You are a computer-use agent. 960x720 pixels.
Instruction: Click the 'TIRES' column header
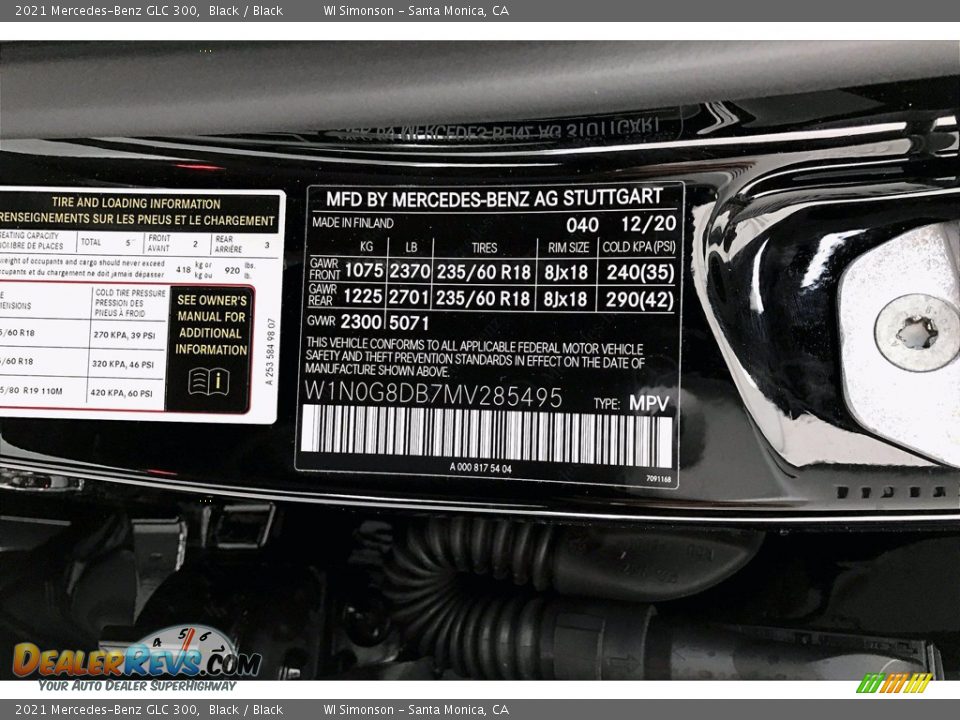pos(484,247)
